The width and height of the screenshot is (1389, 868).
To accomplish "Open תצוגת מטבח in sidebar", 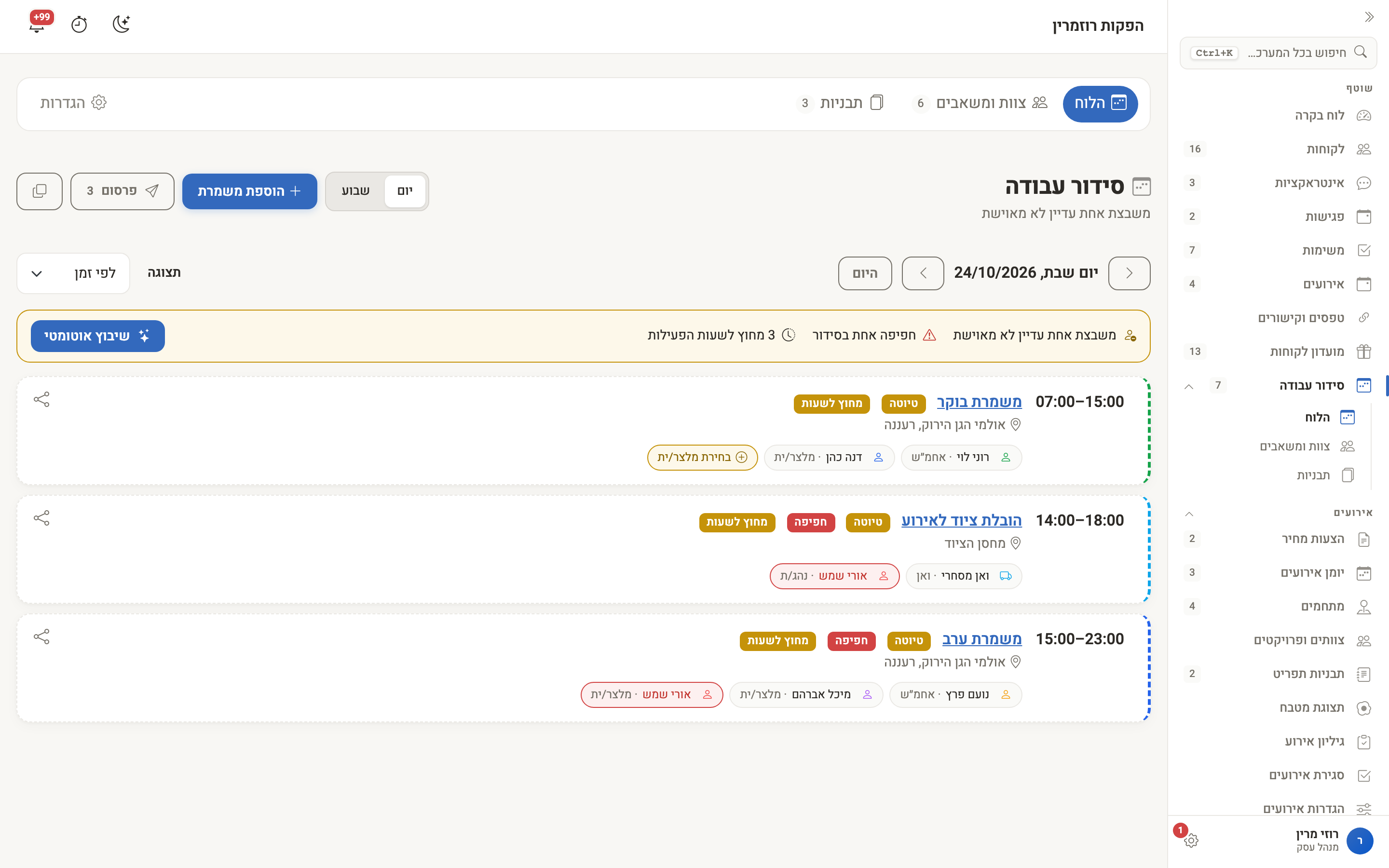I will coord(1278,708).
